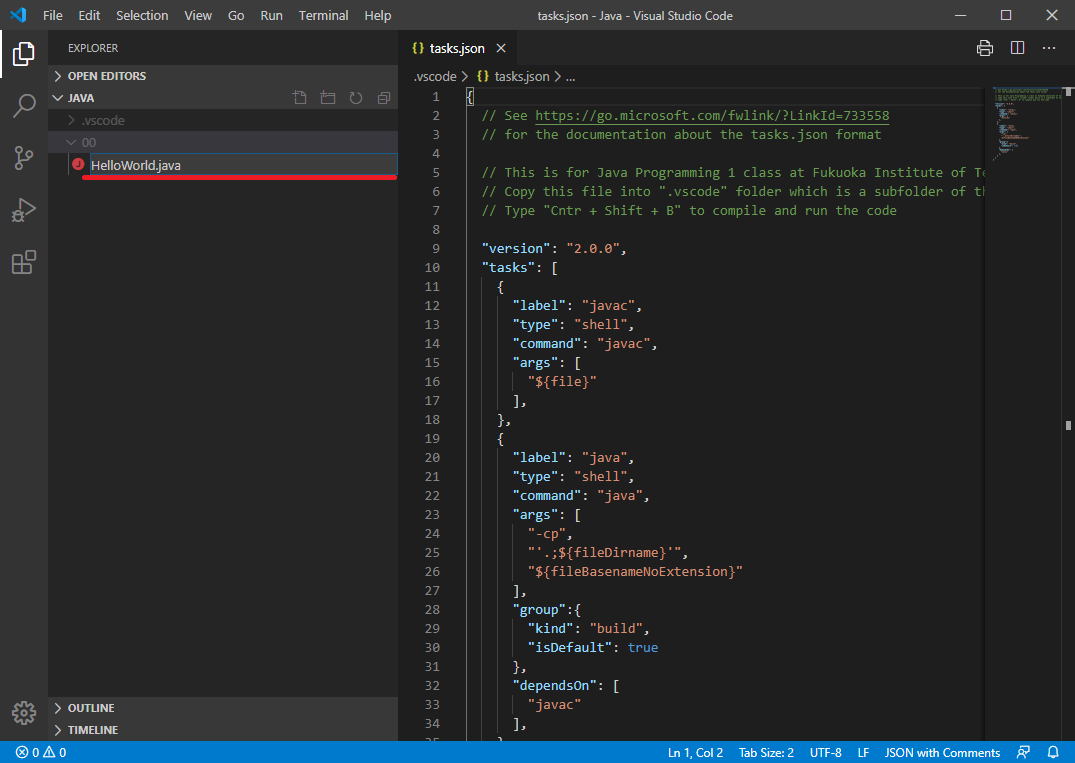
Task: Click the feedback icon in status bar
Action: tap(1023, 752)
